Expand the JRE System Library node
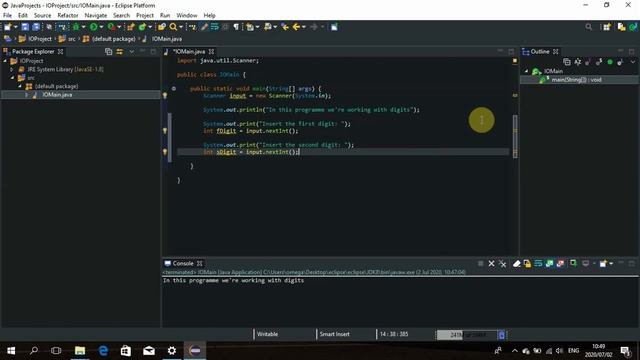The width and height of the screenshot is (640, 360). pyautogui.click(x=12, y=69)
